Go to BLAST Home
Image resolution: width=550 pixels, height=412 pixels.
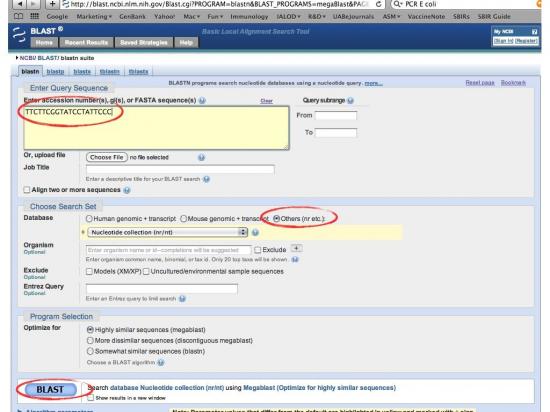pos(44,42)
